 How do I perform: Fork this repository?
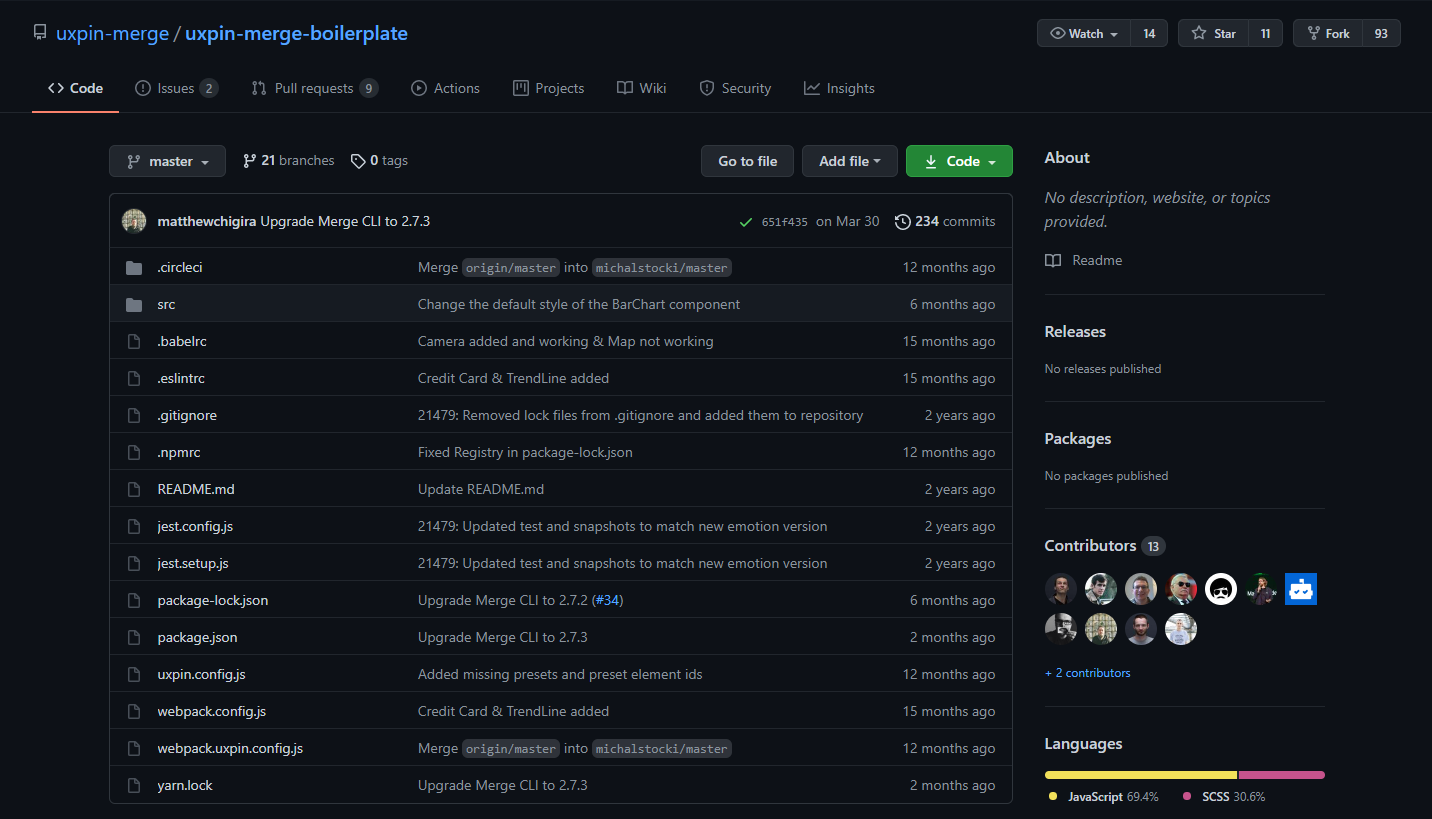point(1327,33)
